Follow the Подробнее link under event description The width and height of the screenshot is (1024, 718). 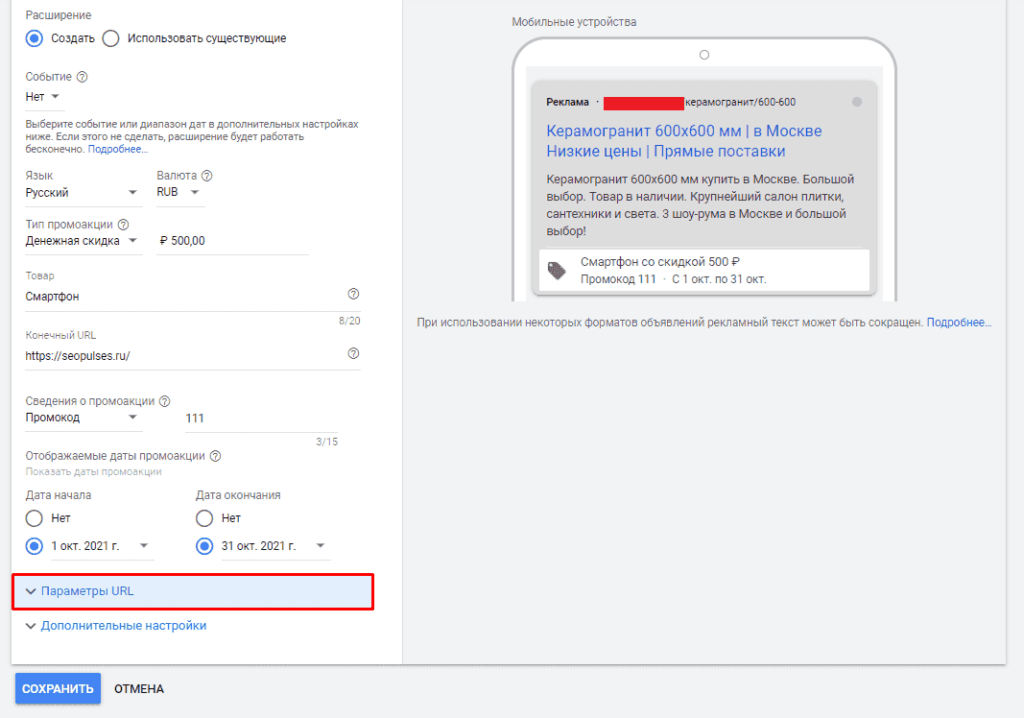118,149
